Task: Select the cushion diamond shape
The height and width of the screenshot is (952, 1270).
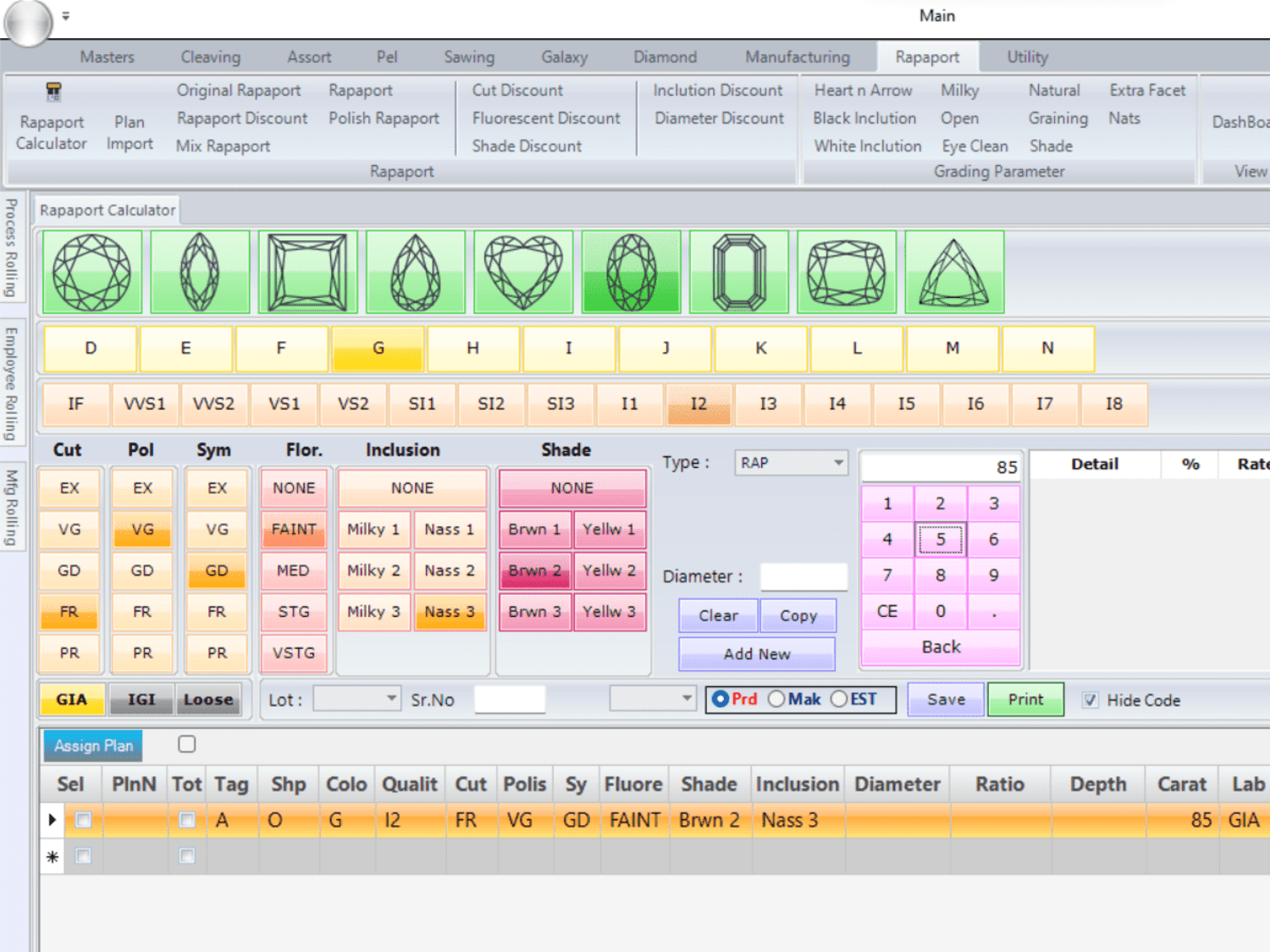Action: [x=847, y=272]
